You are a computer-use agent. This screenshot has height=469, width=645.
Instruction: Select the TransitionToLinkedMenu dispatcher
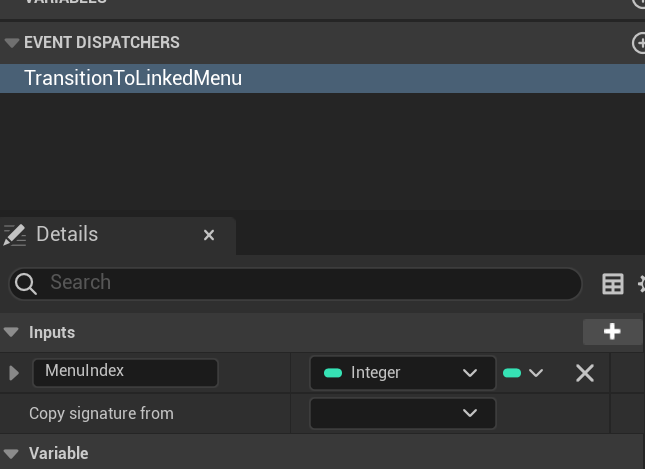click(133, 78)
